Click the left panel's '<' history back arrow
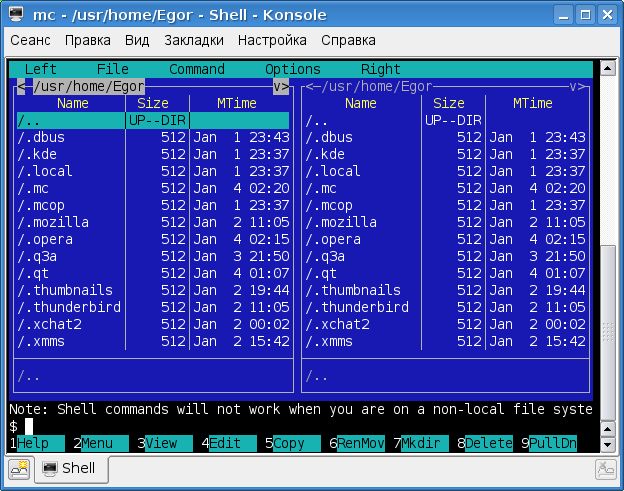The width and height of the screenshot is (624, 491). point(21,87)
